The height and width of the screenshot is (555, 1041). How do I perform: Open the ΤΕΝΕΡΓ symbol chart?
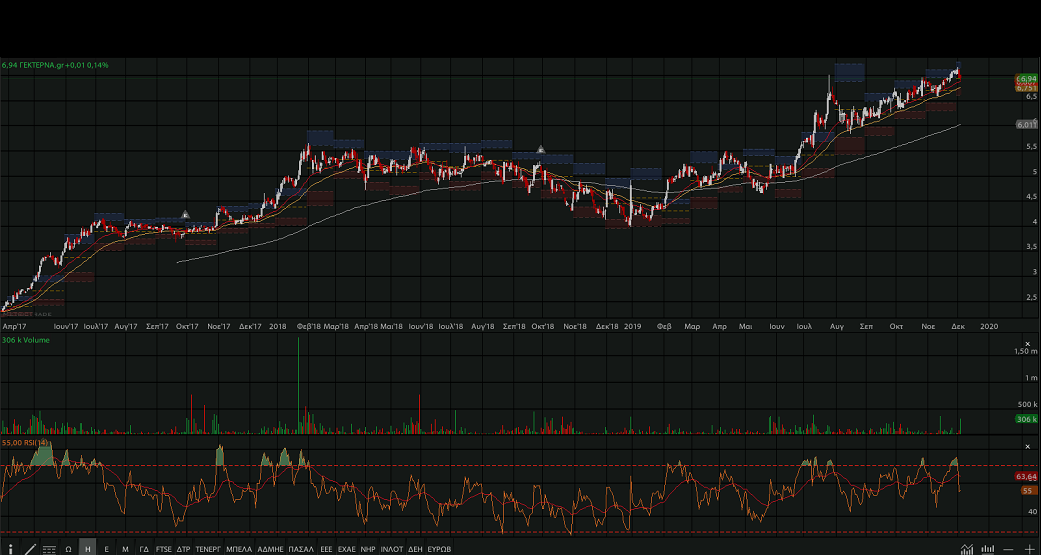click(208, 549)
